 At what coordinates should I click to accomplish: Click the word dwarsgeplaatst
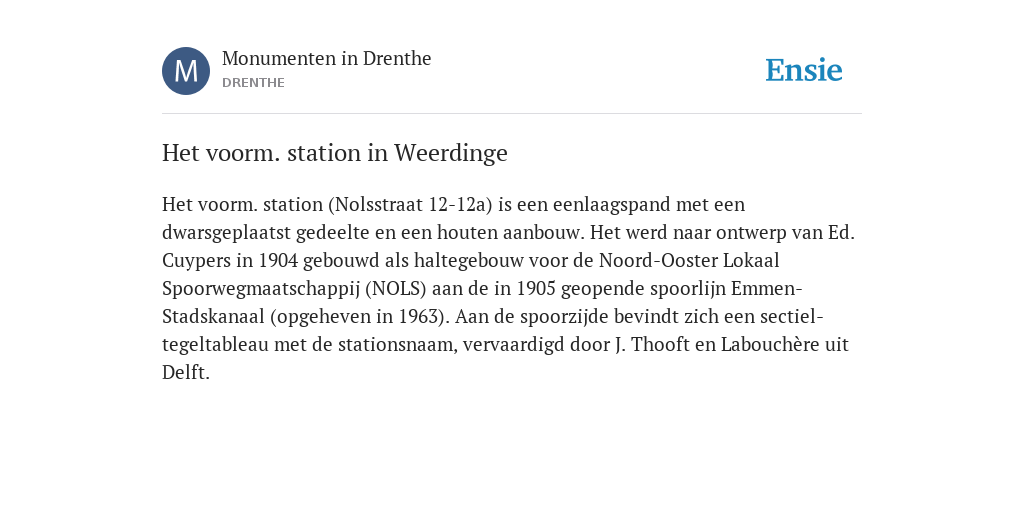[227, 233]
